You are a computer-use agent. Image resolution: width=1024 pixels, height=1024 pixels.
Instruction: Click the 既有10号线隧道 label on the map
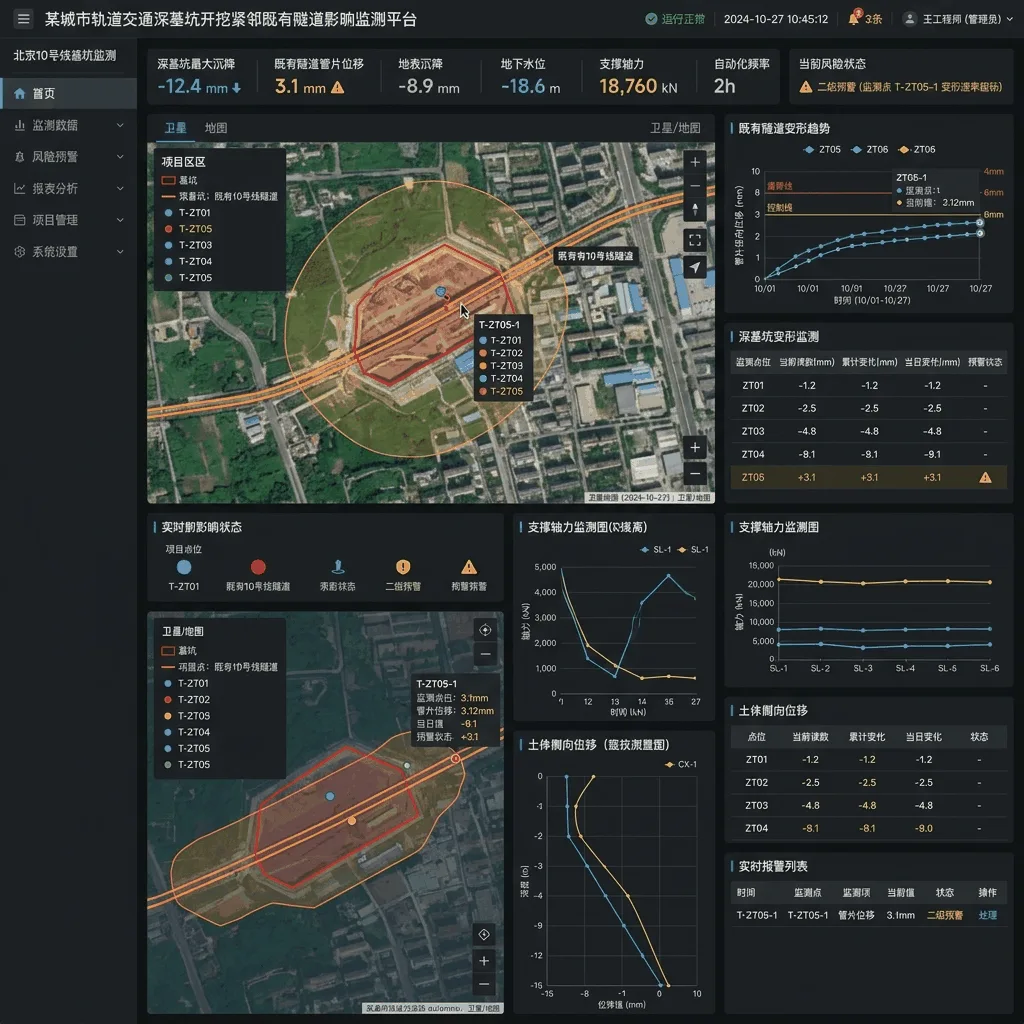coord(595,256)
